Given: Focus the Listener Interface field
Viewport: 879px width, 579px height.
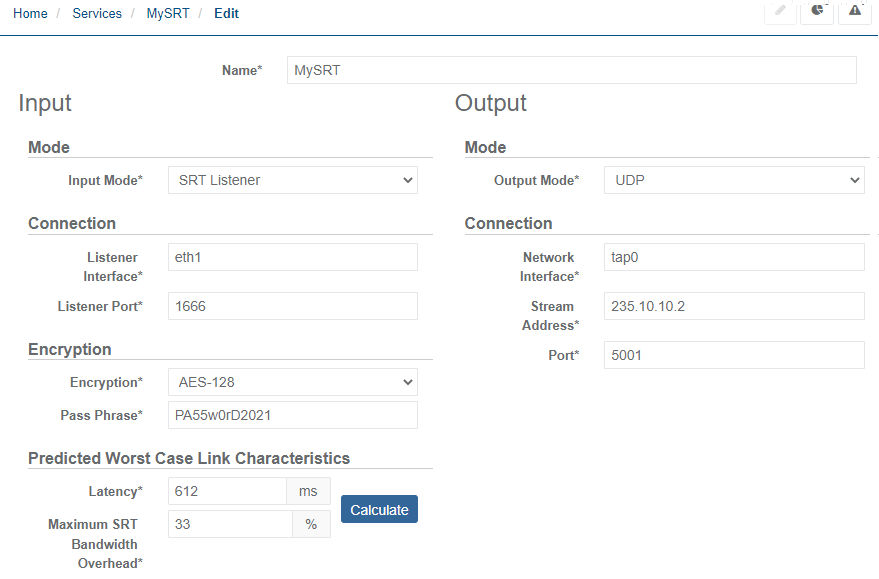Looking at the screenshot, I should tap(292, 257).
